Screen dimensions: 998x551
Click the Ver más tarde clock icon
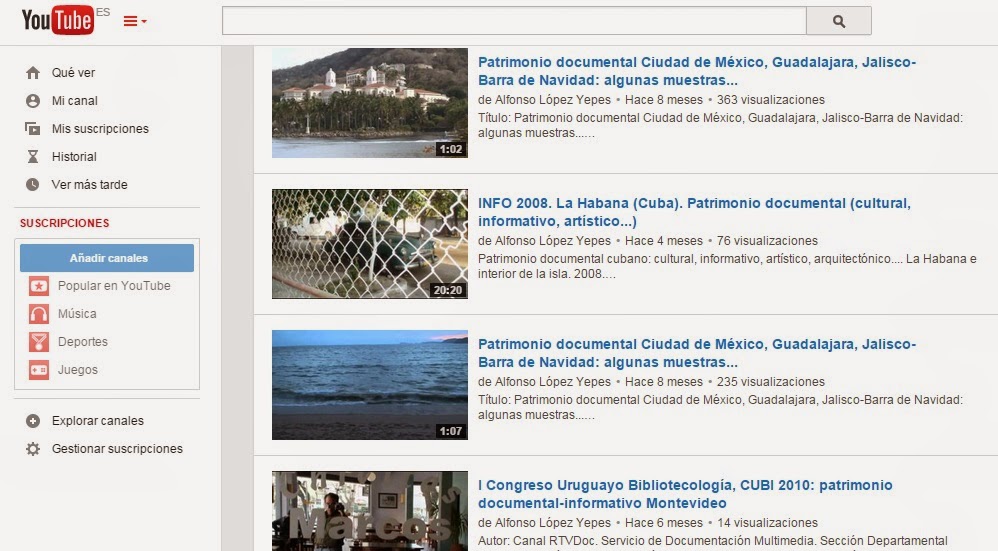pyautogui.click(x=33, y=185)
